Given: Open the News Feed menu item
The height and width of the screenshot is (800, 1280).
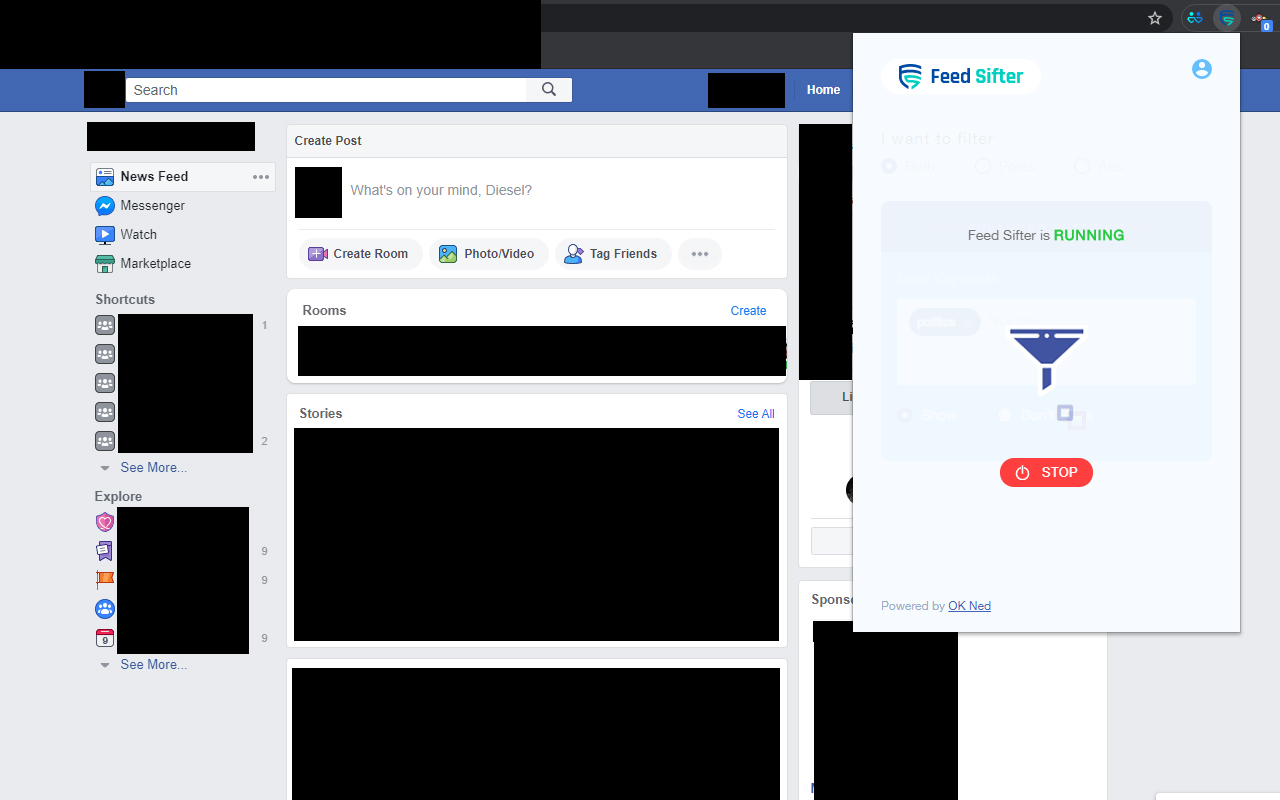Looking at the screenshot, I should coord(183,177).
